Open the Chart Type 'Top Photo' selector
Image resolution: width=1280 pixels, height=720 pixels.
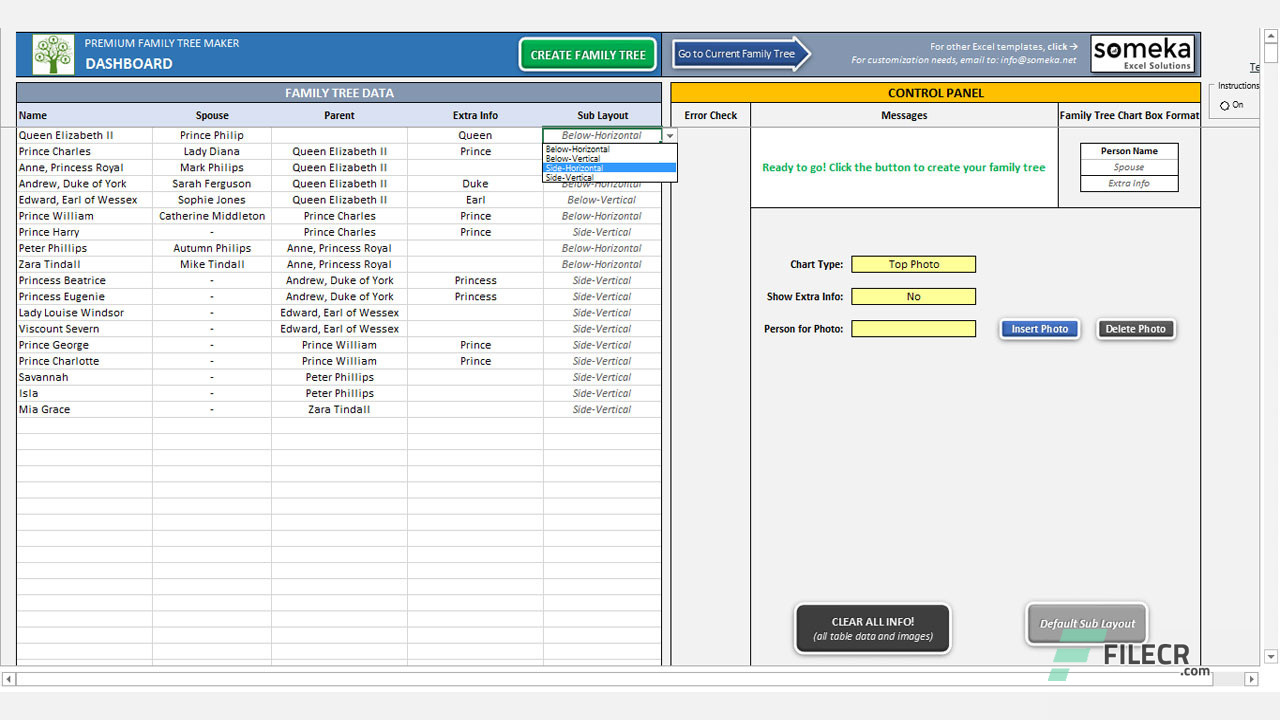click(913, 265)
